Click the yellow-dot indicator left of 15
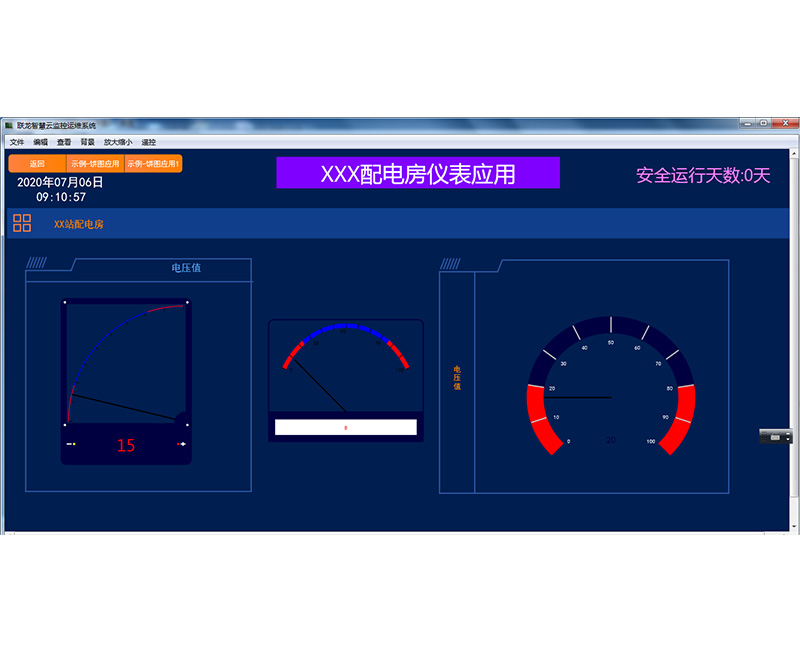The width and height of the screenshot is (800, 650). coord(71,444)
